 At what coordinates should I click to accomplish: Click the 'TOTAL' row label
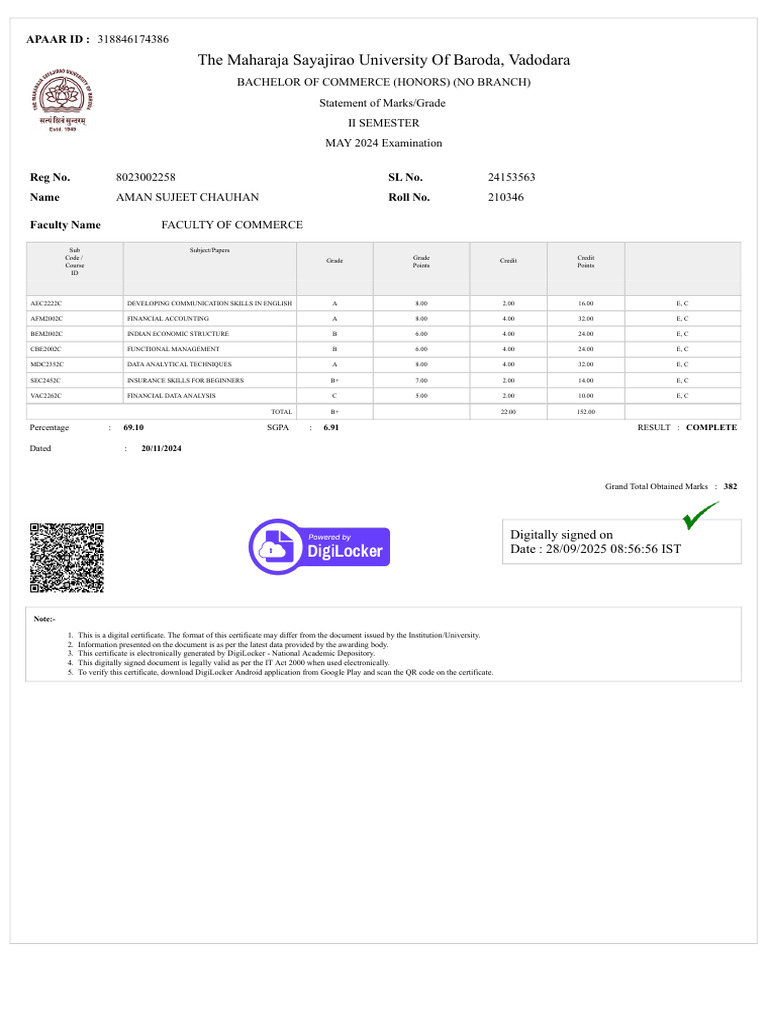coord(281,412)
